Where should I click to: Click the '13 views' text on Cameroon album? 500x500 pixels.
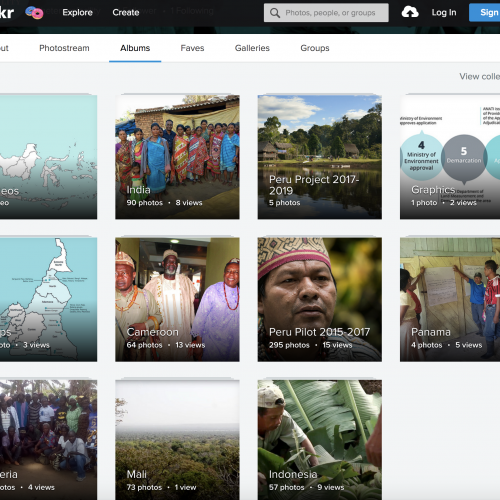[190, 345]
